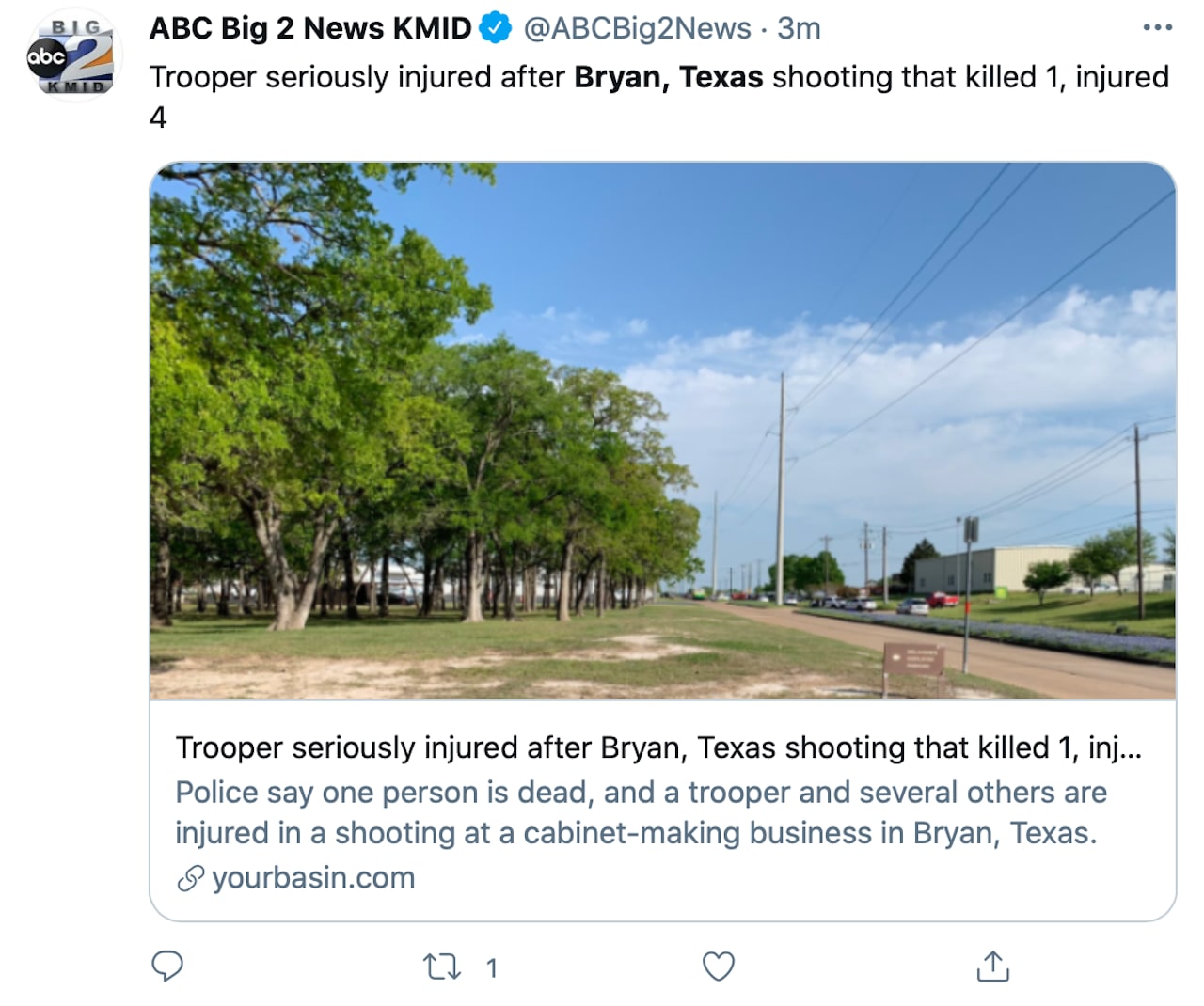This screenshot has width=1204, height=1006.
Task: Click the trailing "4" on the tweet's second line
Action: [x=158, y=118]
